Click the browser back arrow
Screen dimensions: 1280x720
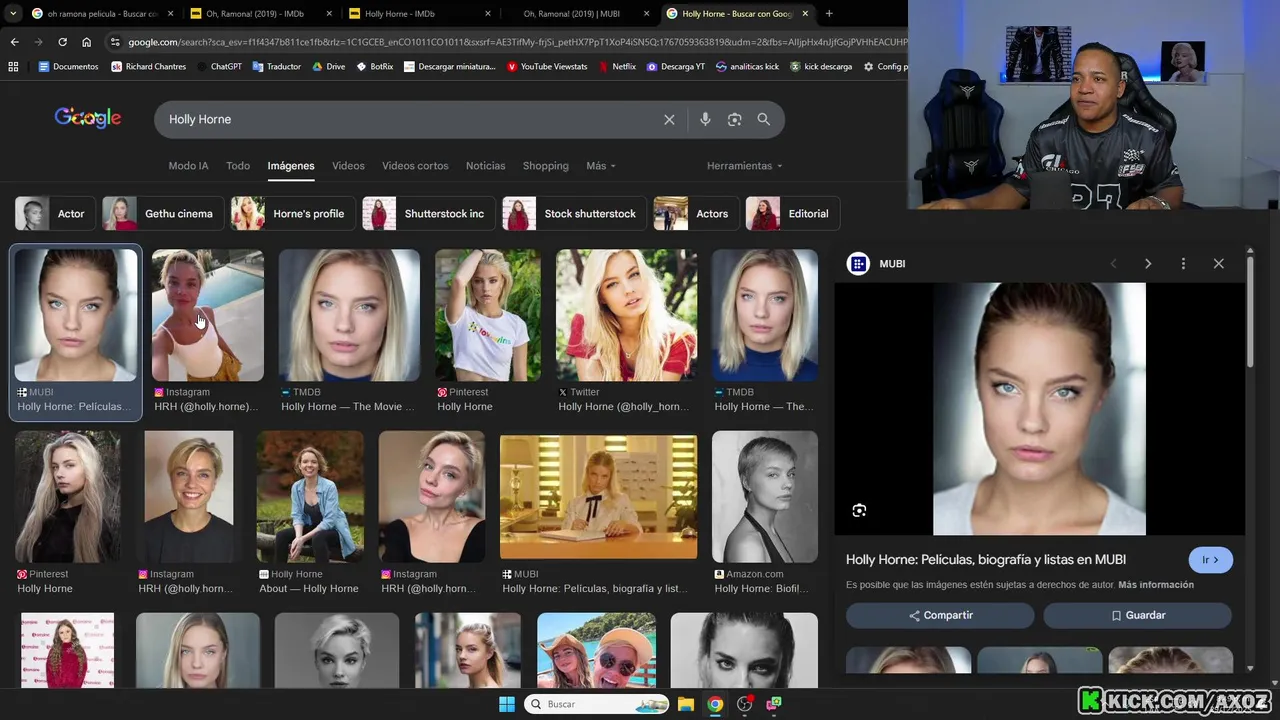14,42
